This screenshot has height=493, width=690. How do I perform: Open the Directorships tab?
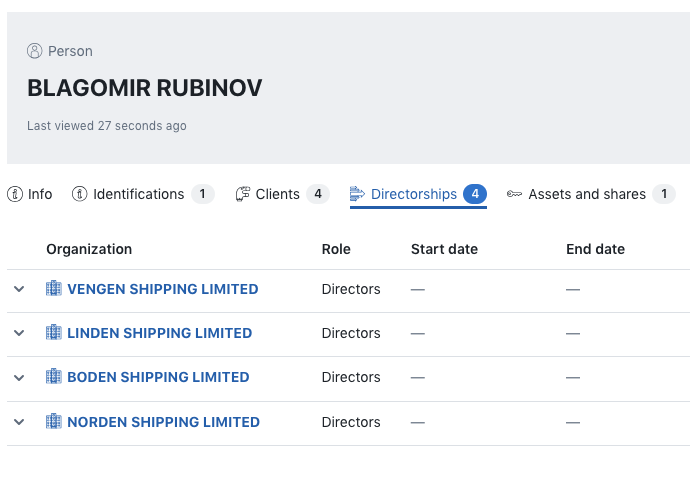(x=413, y=194)
